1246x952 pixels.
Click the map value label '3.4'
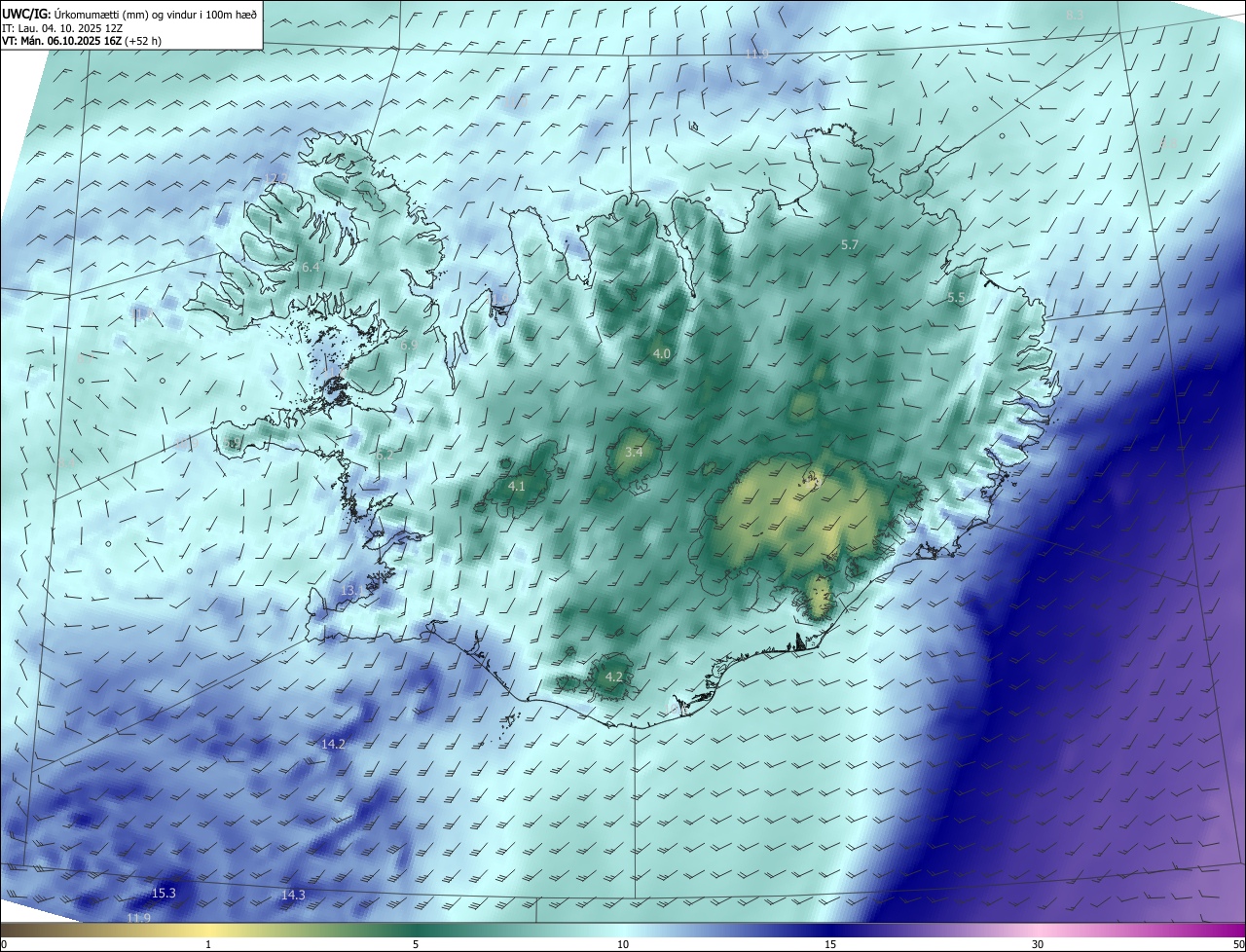click(634, 453)
